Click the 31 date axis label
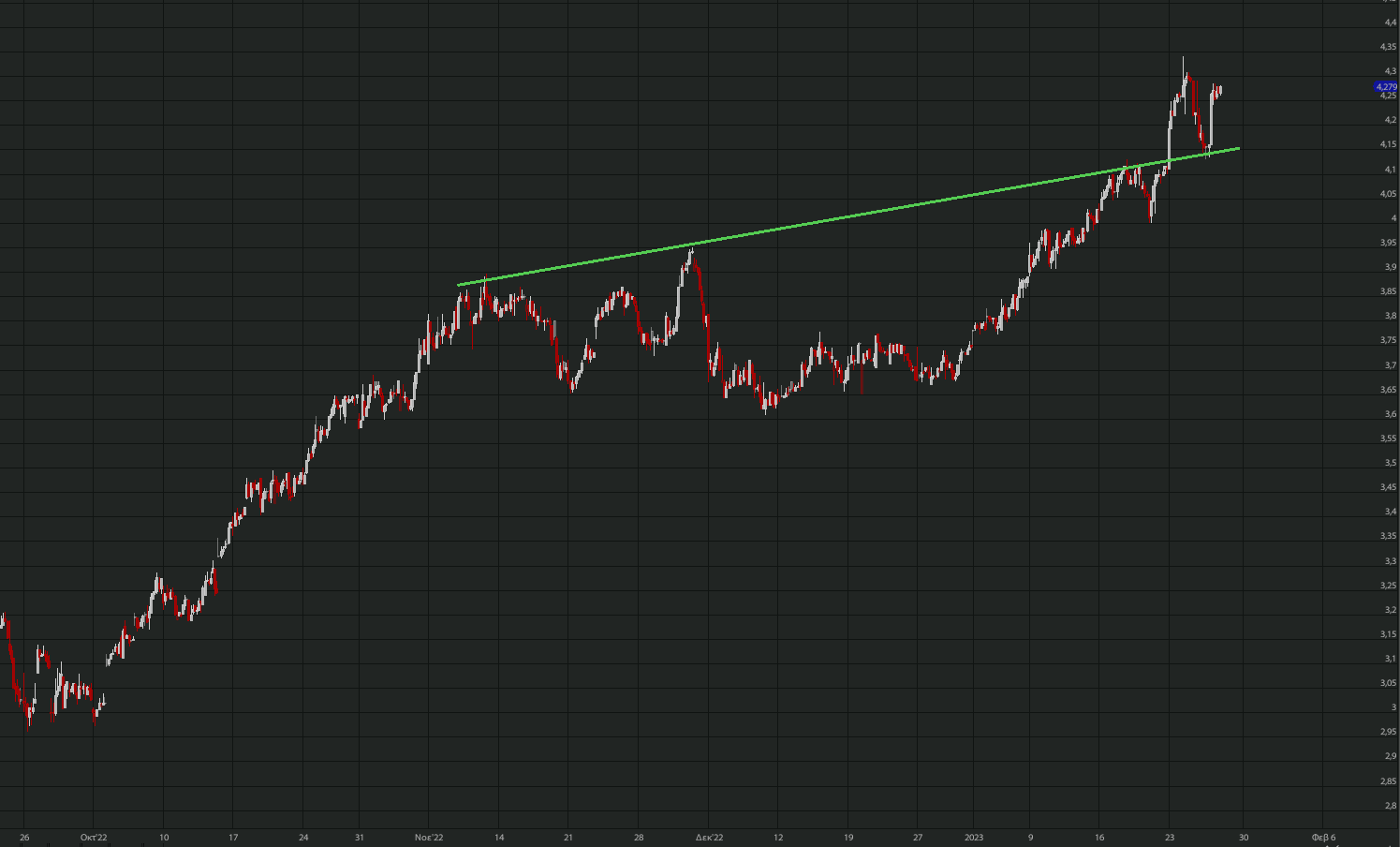 (x=360, y=838)
